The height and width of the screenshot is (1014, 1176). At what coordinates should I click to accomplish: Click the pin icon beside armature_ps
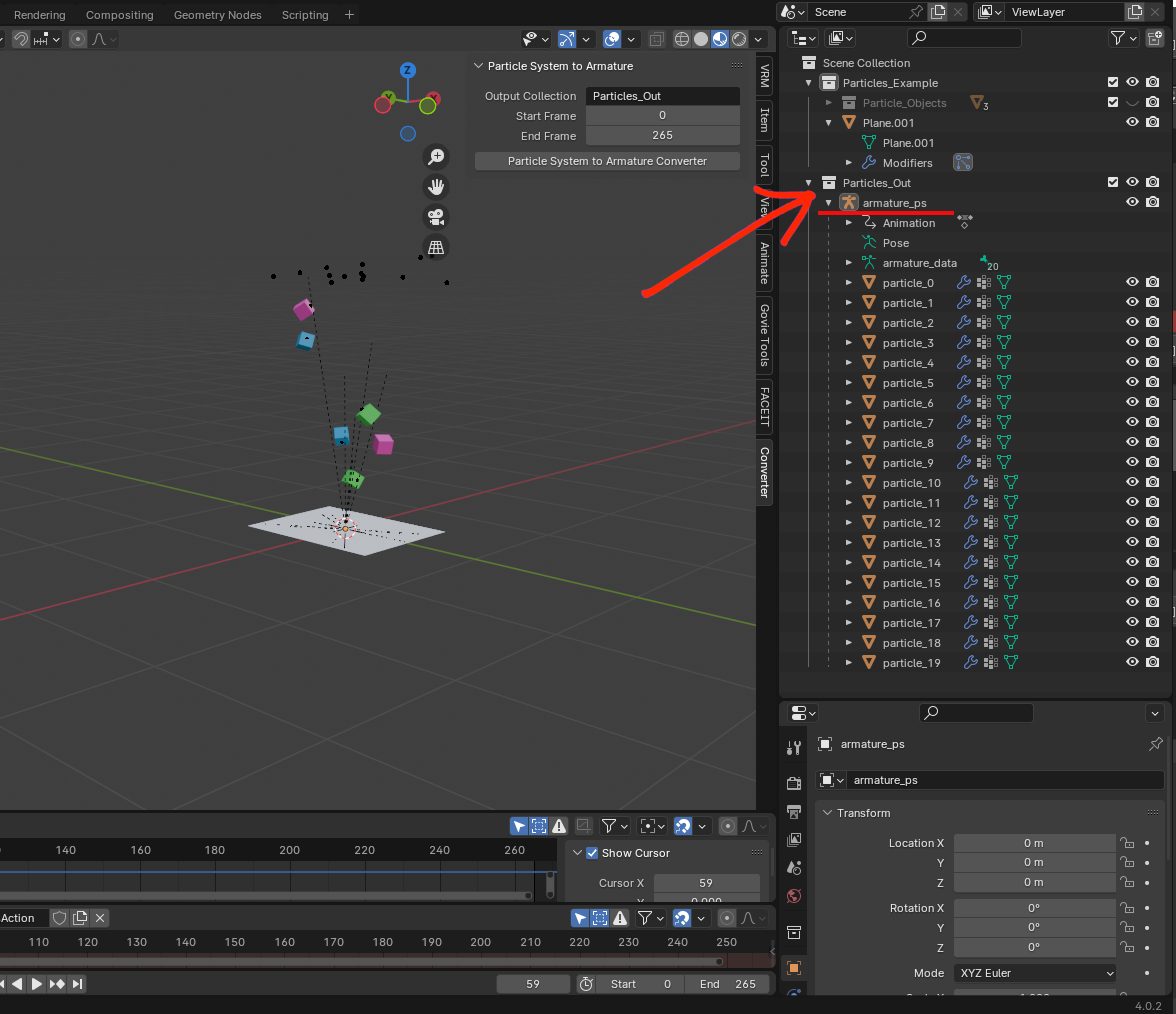coord(1155,744)
